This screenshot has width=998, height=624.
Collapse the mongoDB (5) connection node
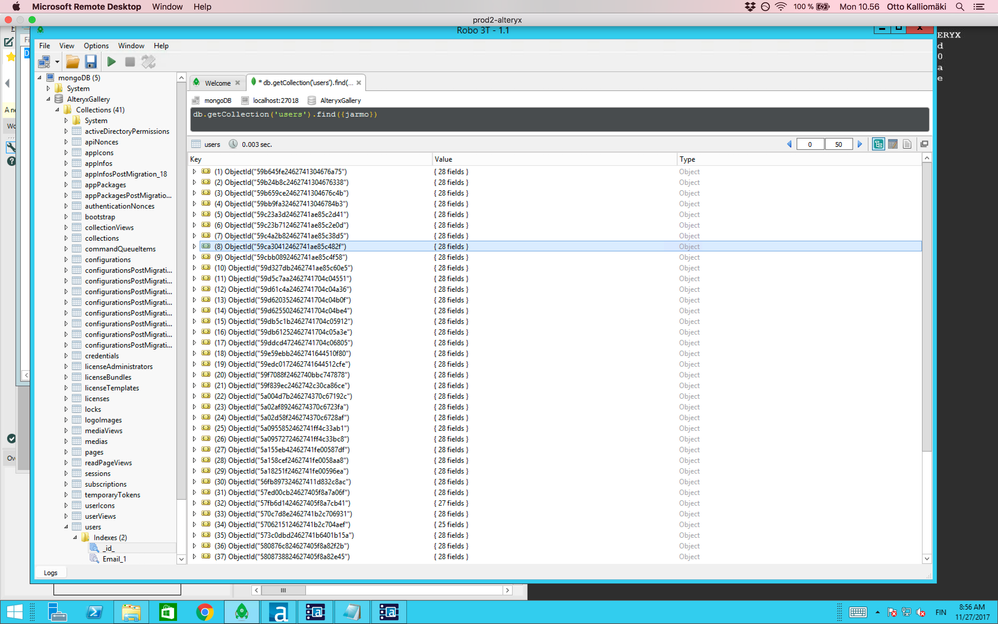point(39,78)
